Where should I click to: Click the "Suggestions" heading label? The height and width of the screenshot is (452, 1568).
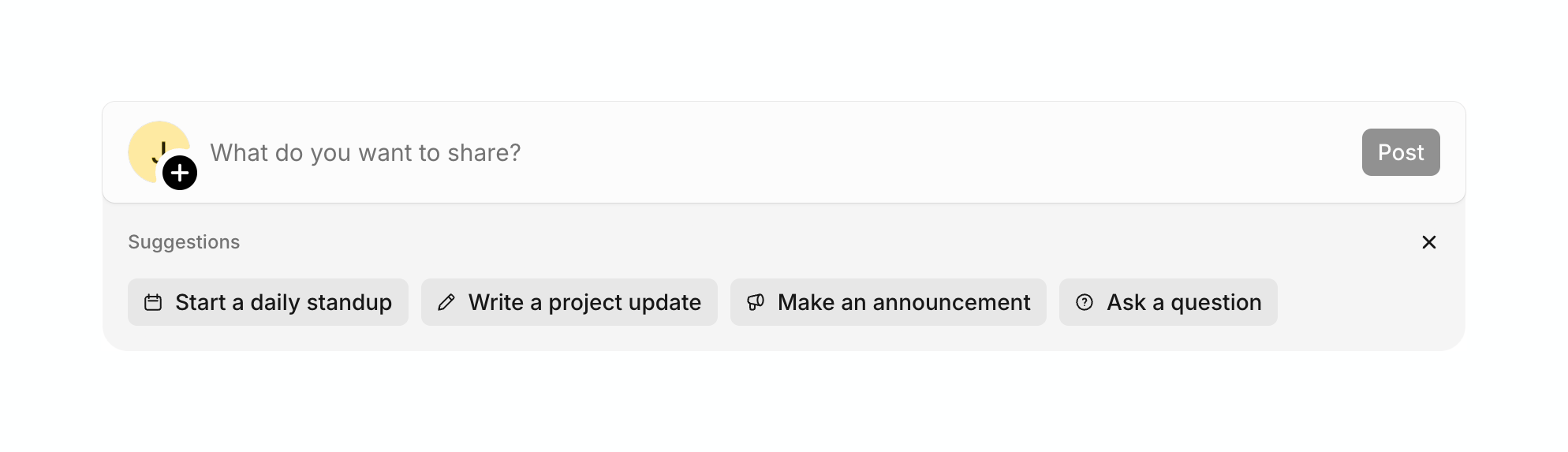tap(184, 242)
